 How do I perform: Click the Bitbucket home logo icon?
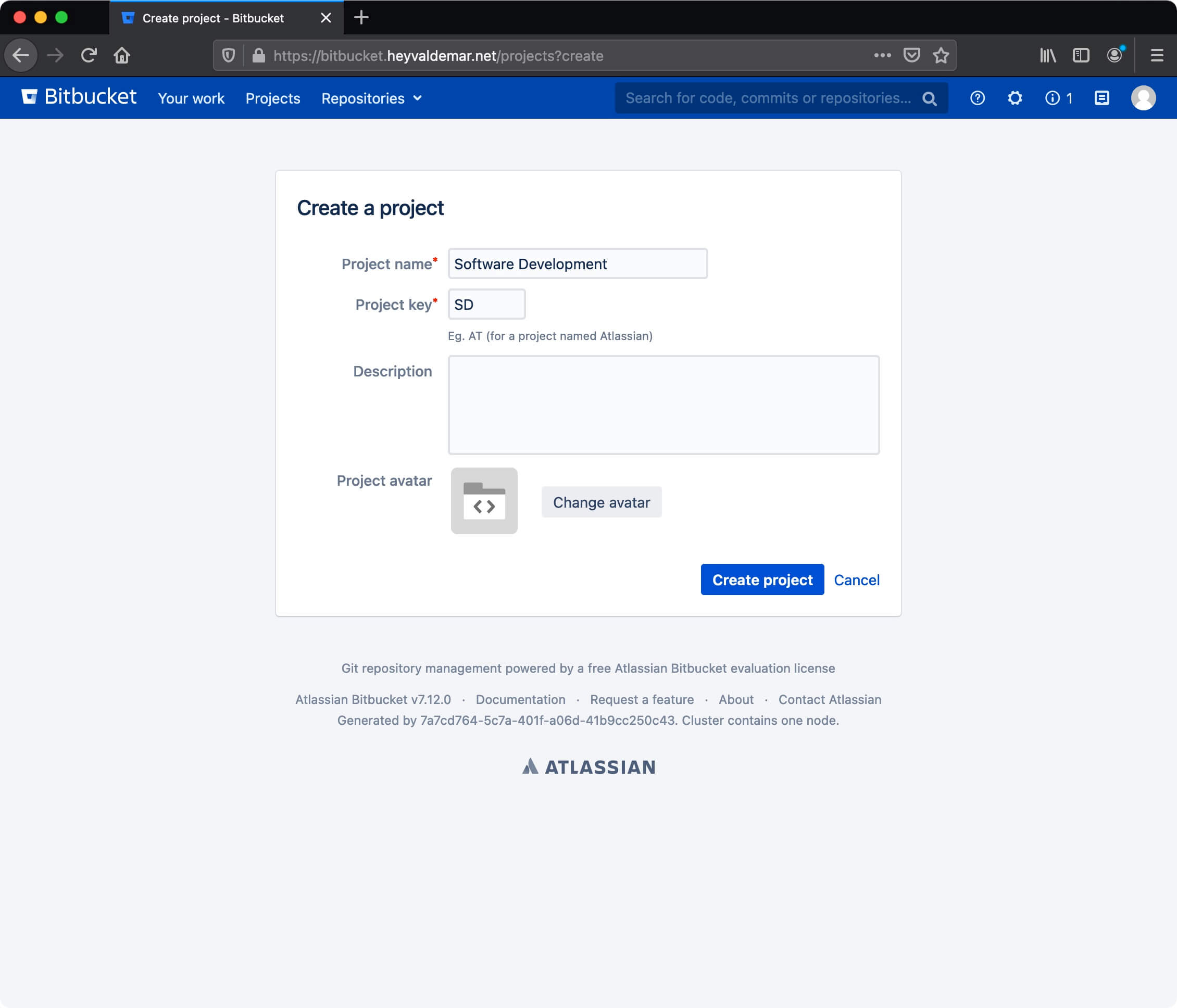(30, 97)
